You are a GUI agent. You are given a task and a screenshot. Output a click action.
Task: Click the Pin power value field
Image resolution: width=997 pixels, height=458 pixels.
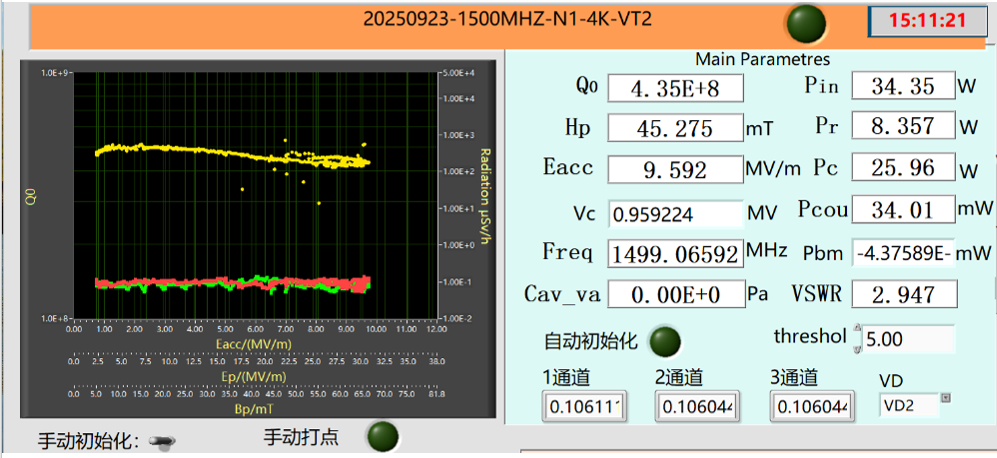901,86
